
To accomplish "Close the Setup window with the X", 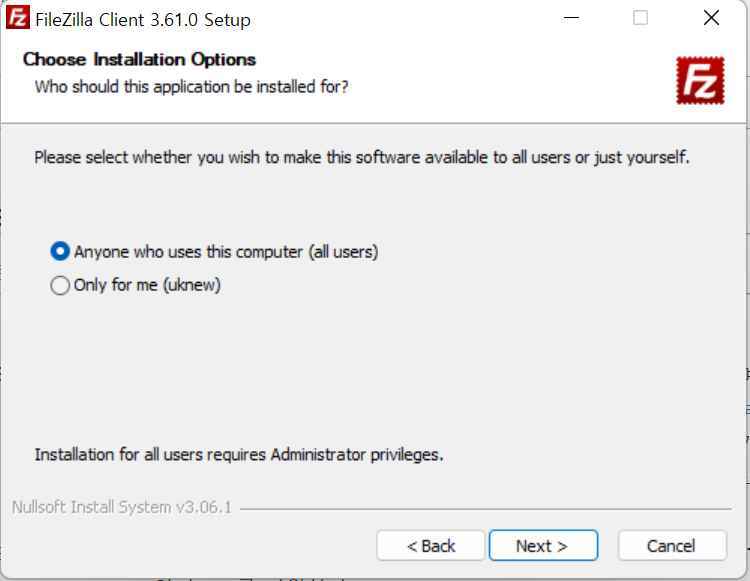I will 711,18.
